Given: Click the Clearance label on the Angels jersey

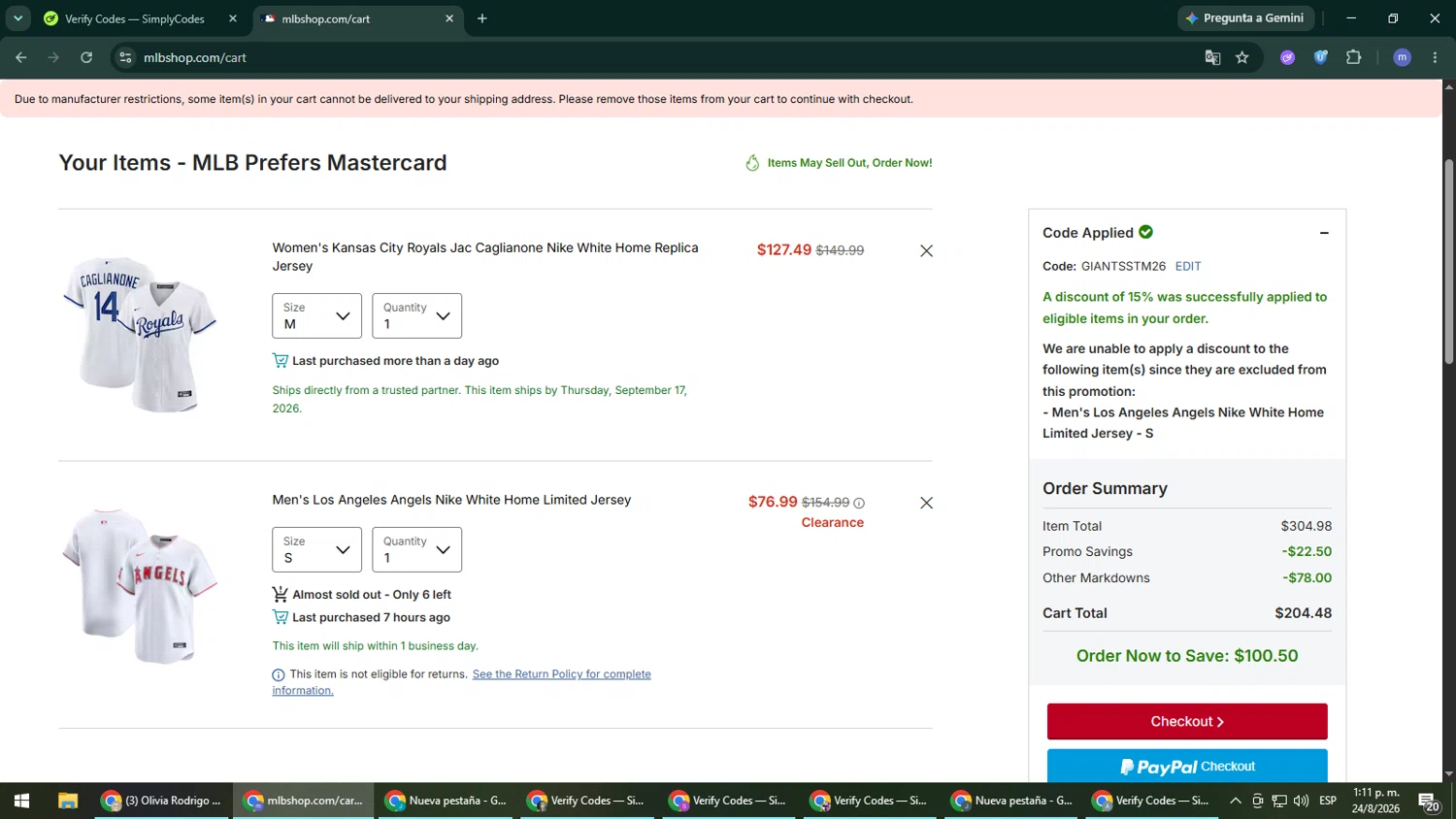Looking at the screenshot, I should click(x=833, y=522).
